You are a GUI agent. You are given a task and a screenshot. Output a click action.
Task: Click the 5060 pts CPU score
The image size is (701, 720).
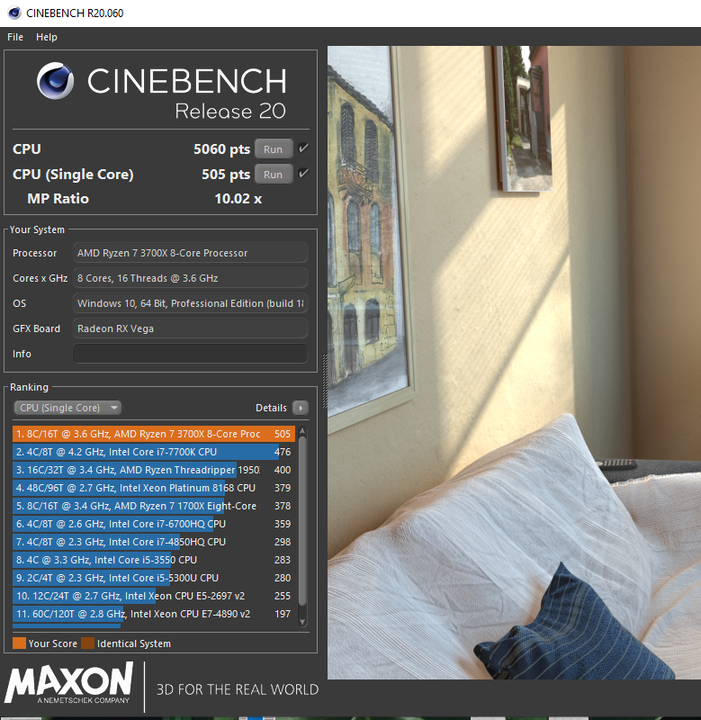[x=222, y=149]
